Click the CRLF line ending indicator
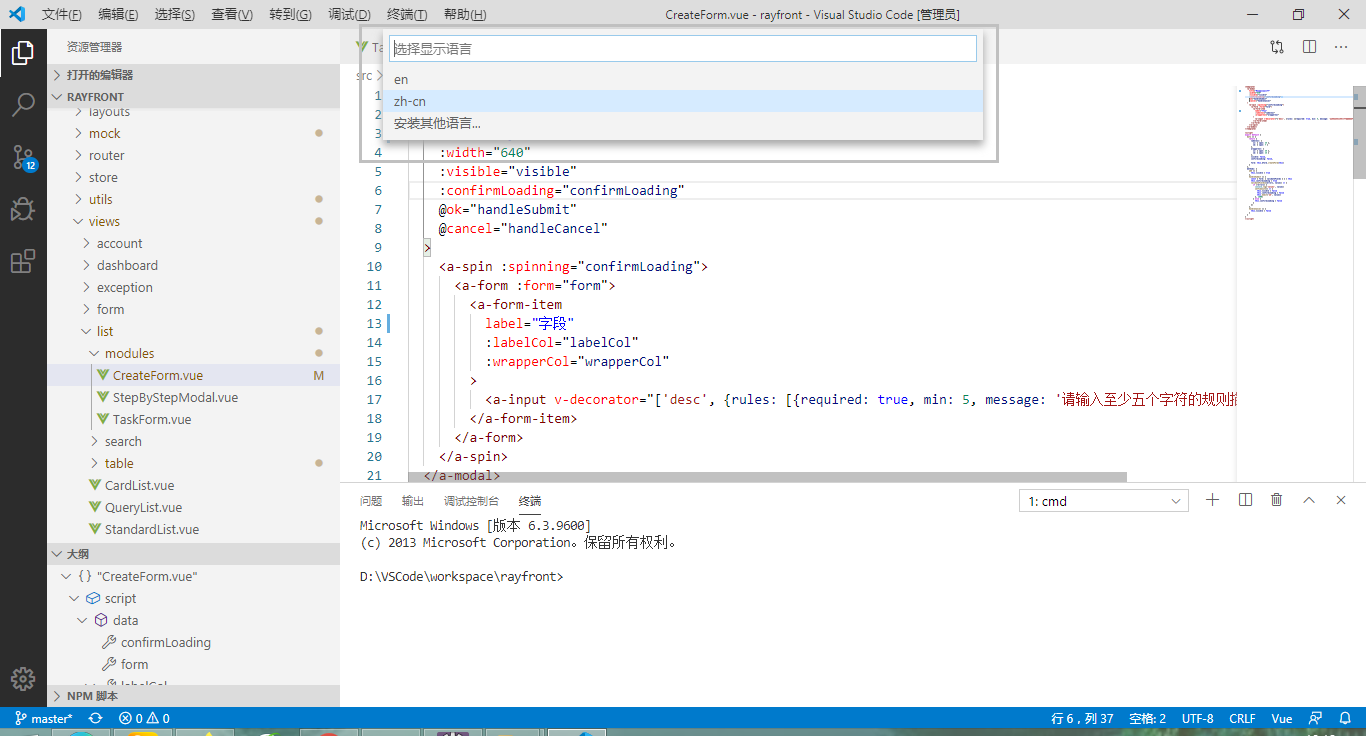 (1242, 718)
